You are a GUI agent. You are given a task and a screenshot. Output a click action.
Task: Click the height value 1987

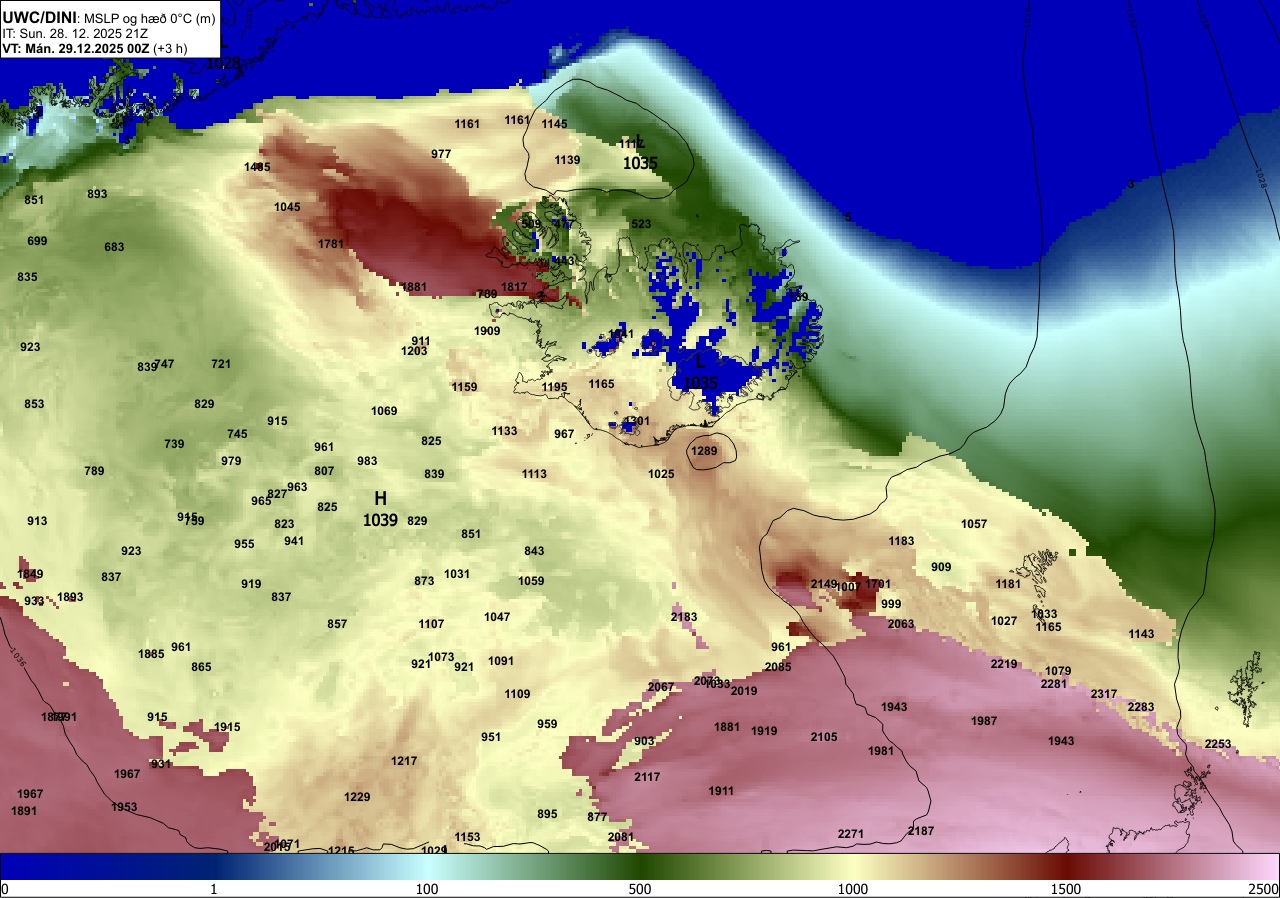(984, 721)
